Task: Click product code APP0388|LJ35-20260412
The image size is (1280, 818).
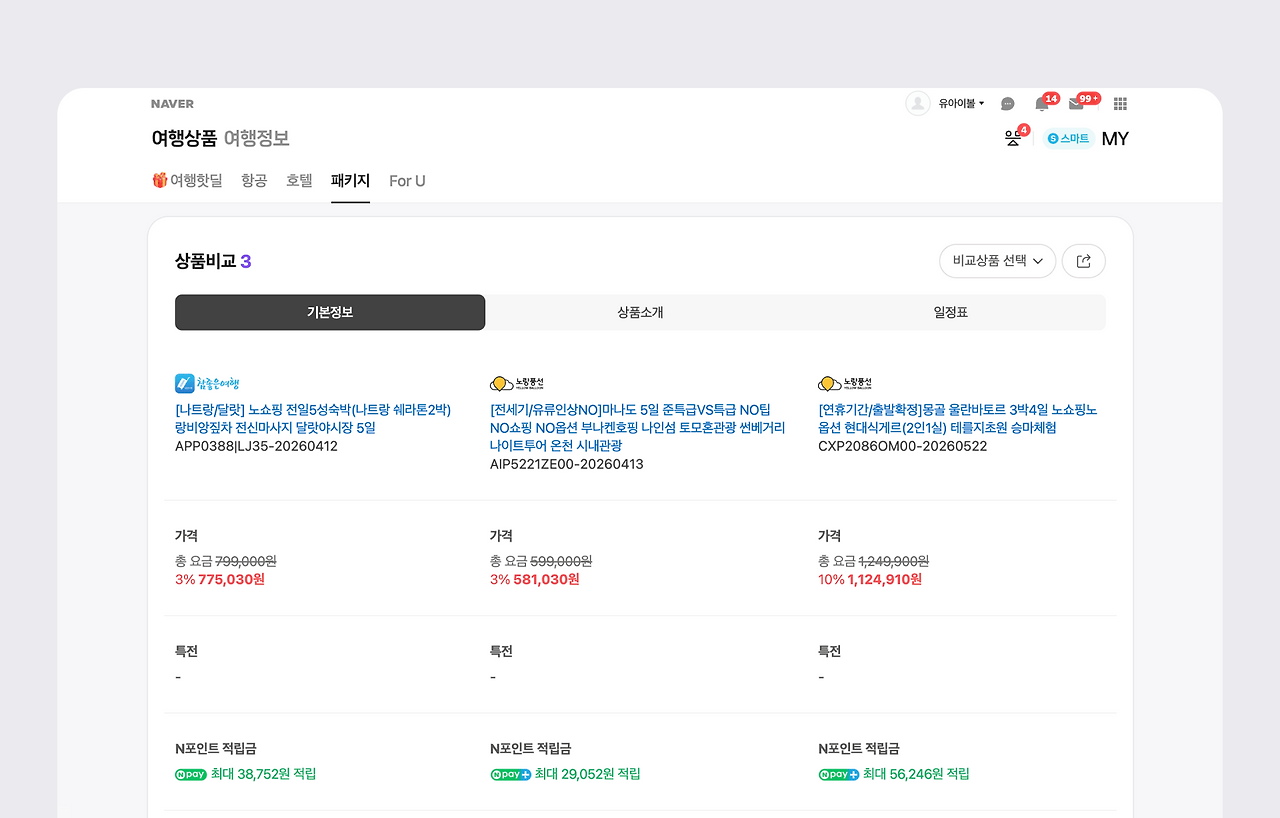Action: click(256, 446)
